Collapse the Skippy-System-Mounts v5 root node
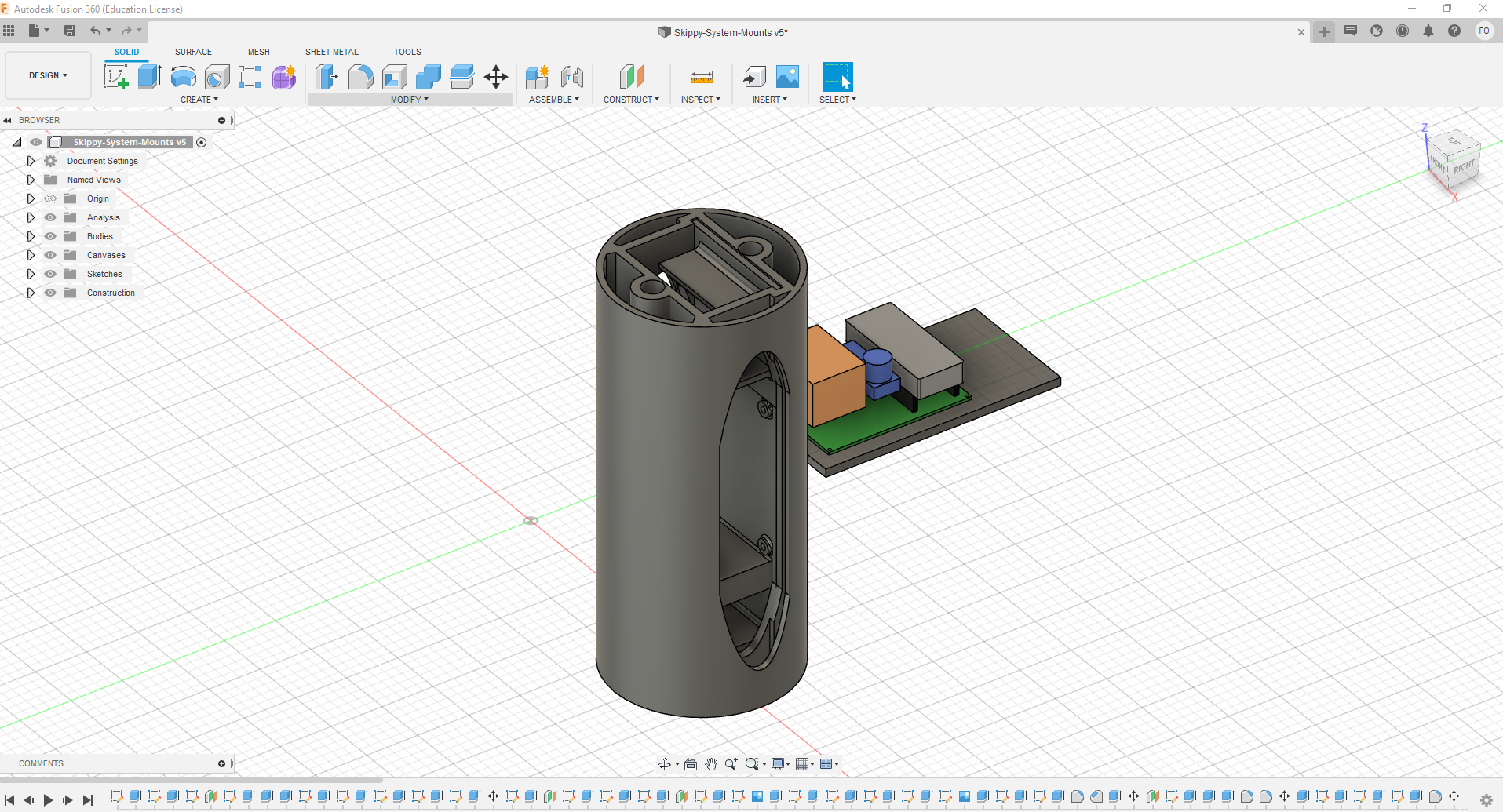The height and width of the screenshot is (812, 1503). (16, 142)
